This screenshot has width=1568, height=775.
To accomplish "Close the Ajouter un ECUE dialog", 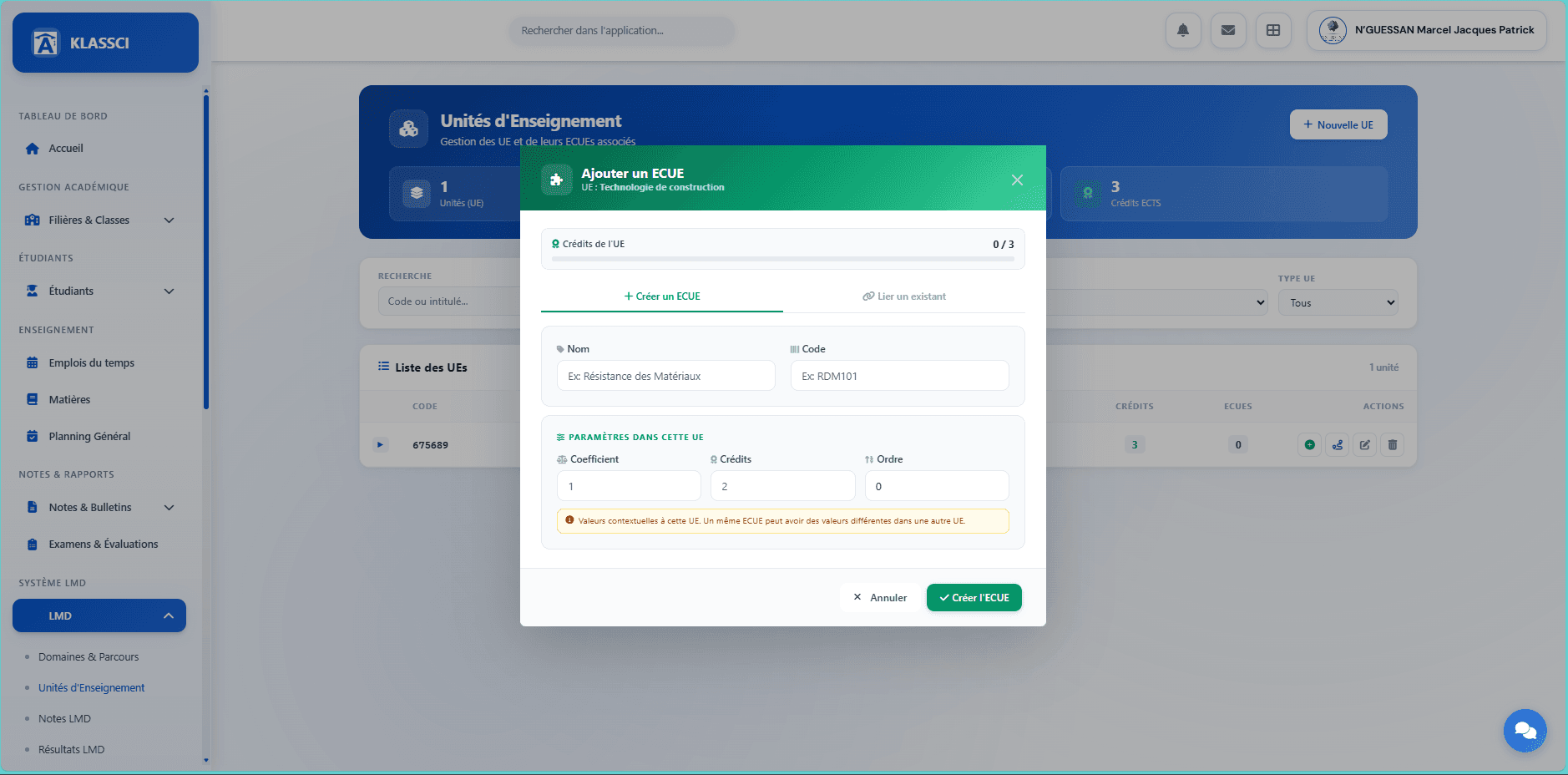I will [1017, 180].
